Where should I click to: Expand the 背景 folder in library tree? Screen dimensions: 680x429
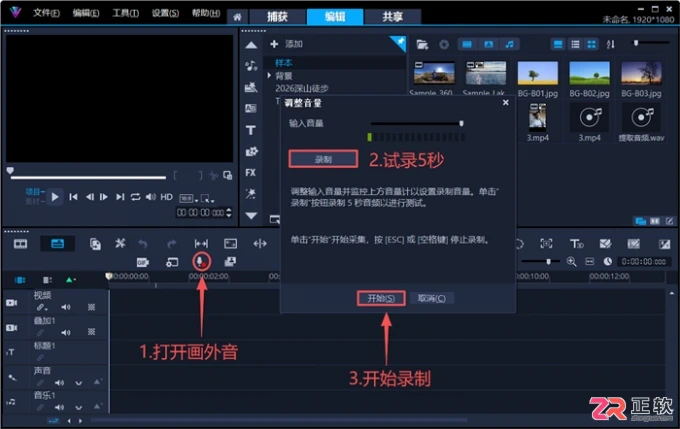pos(269,76)
